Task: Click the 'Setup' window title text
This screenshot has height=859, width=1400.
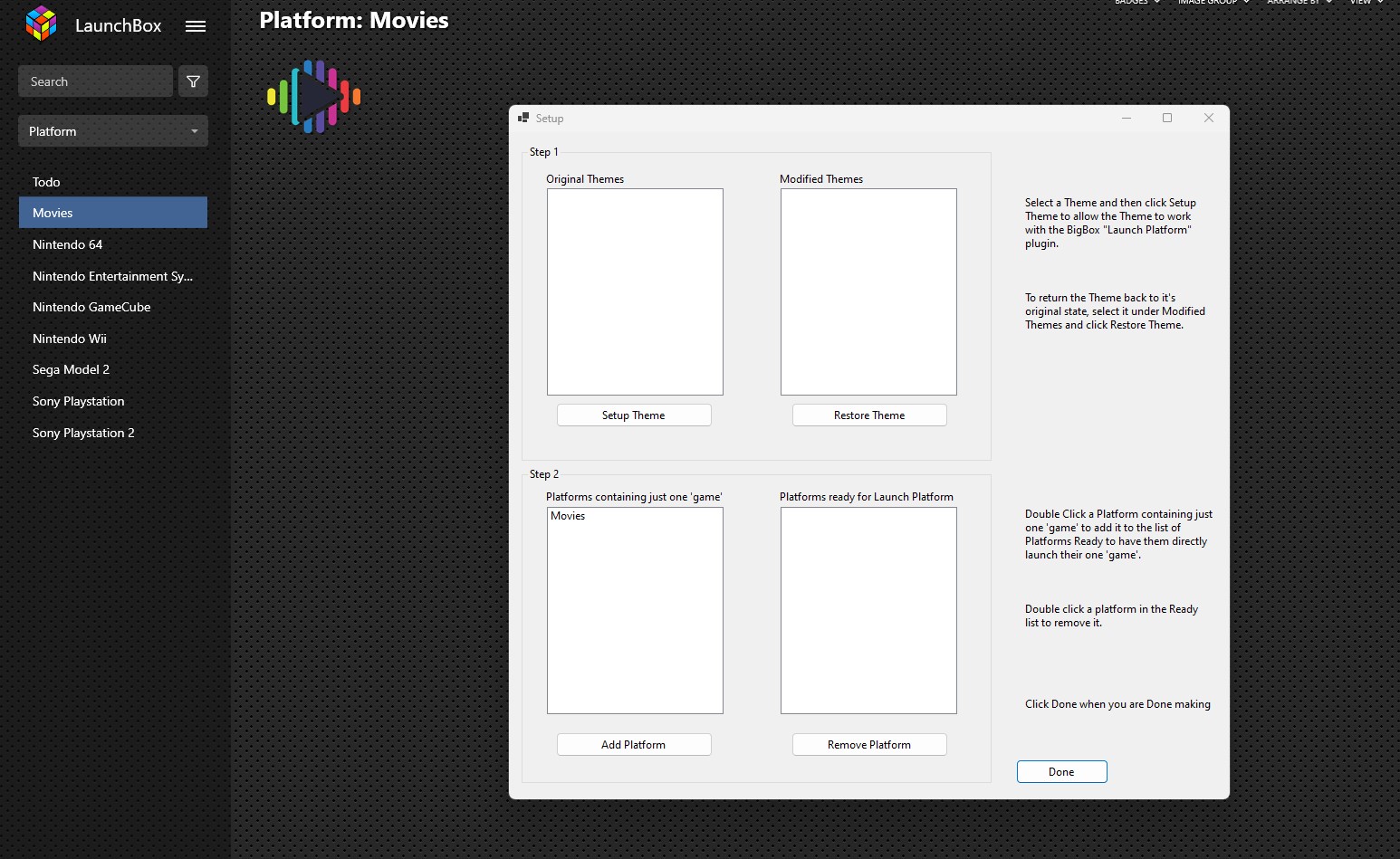Action: click(x=550, y=119)
